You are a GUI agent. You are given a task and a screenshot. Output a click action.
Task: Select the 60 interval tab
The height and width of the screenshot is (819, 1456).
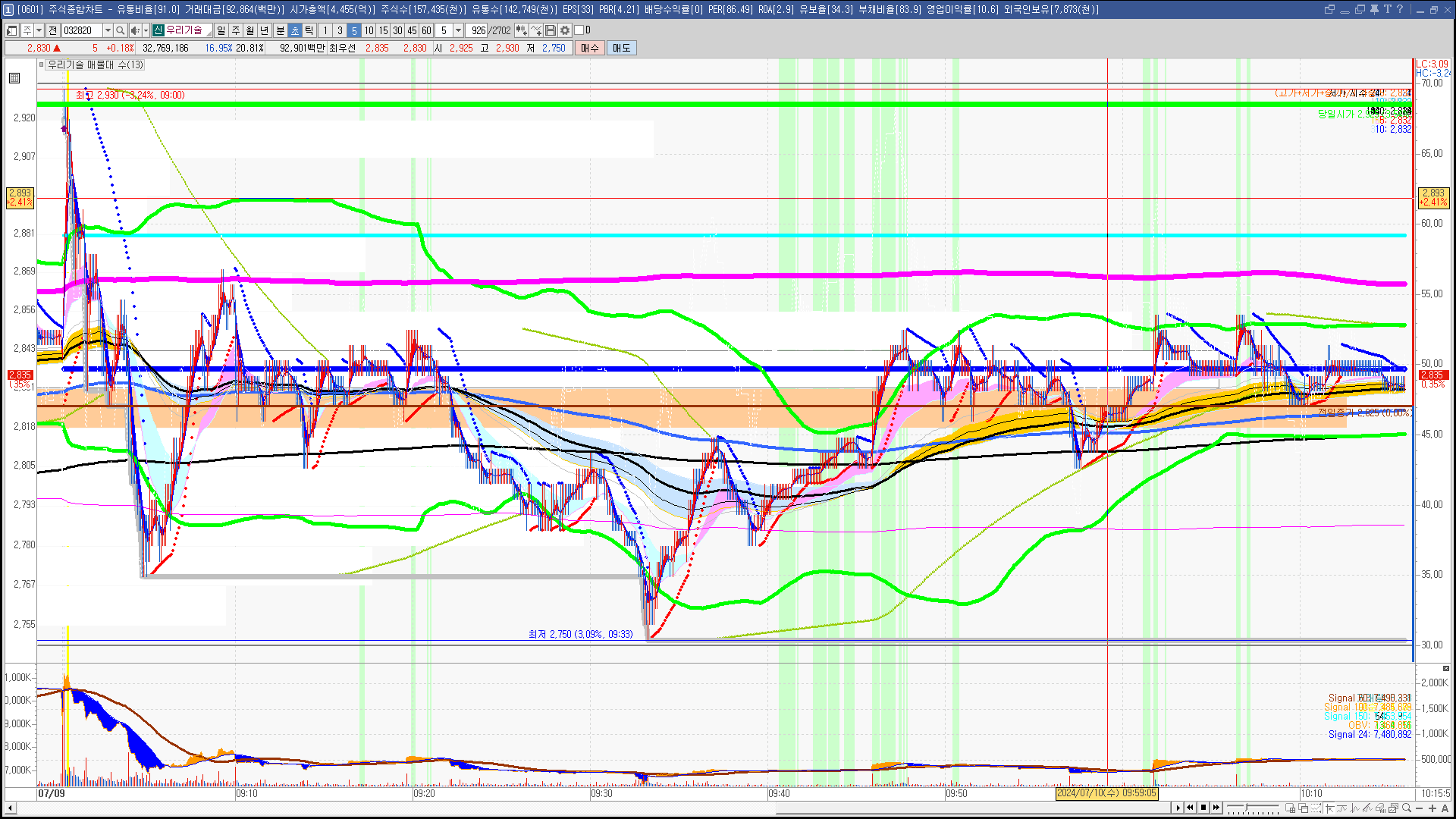tap(426, 30)
